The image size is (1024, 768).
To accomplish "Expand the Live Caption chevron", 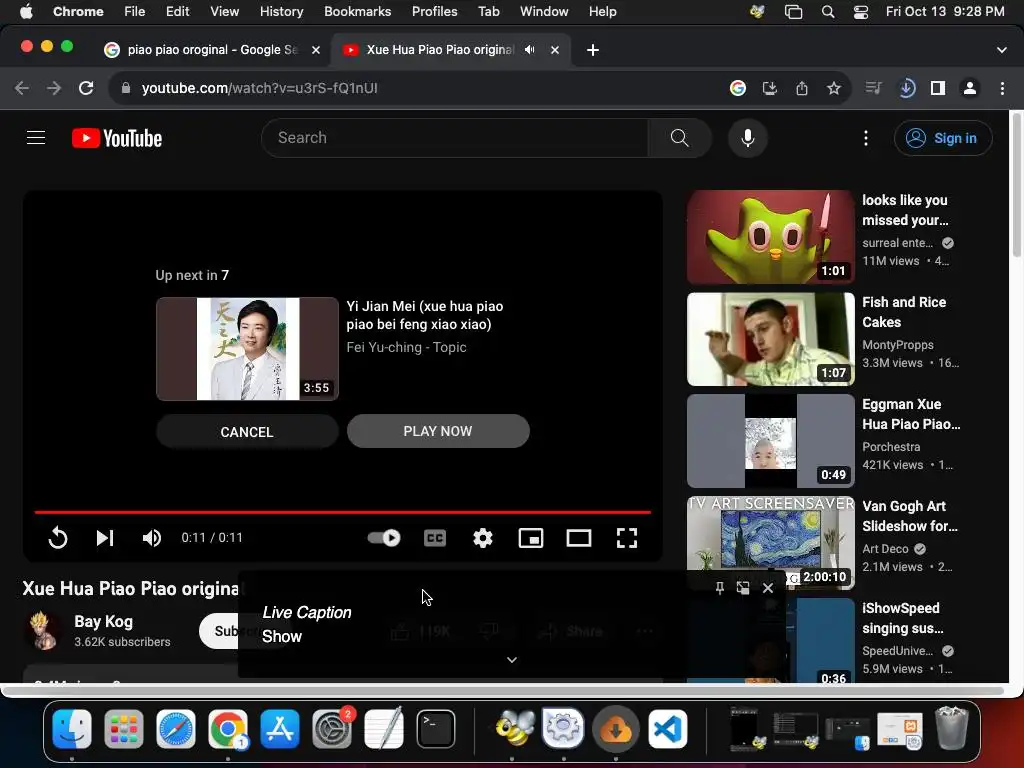I will click(512, 660).
